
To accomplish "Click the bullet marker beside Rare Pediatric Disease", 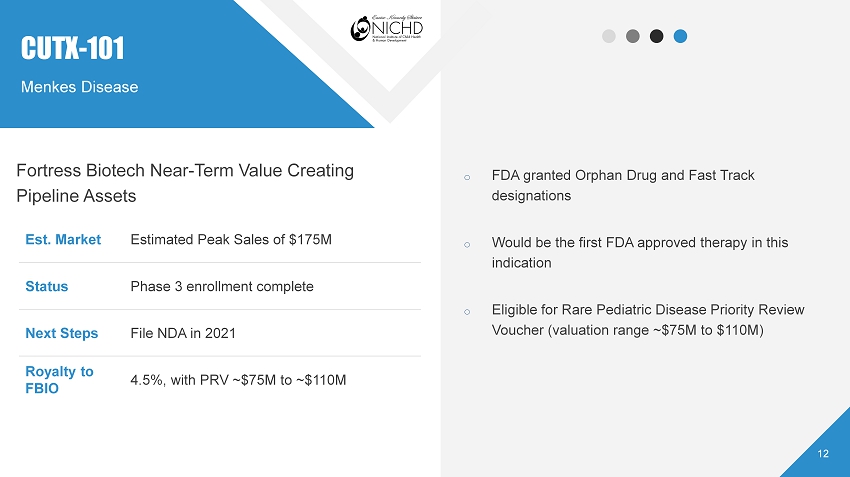I will pos(468,310).
